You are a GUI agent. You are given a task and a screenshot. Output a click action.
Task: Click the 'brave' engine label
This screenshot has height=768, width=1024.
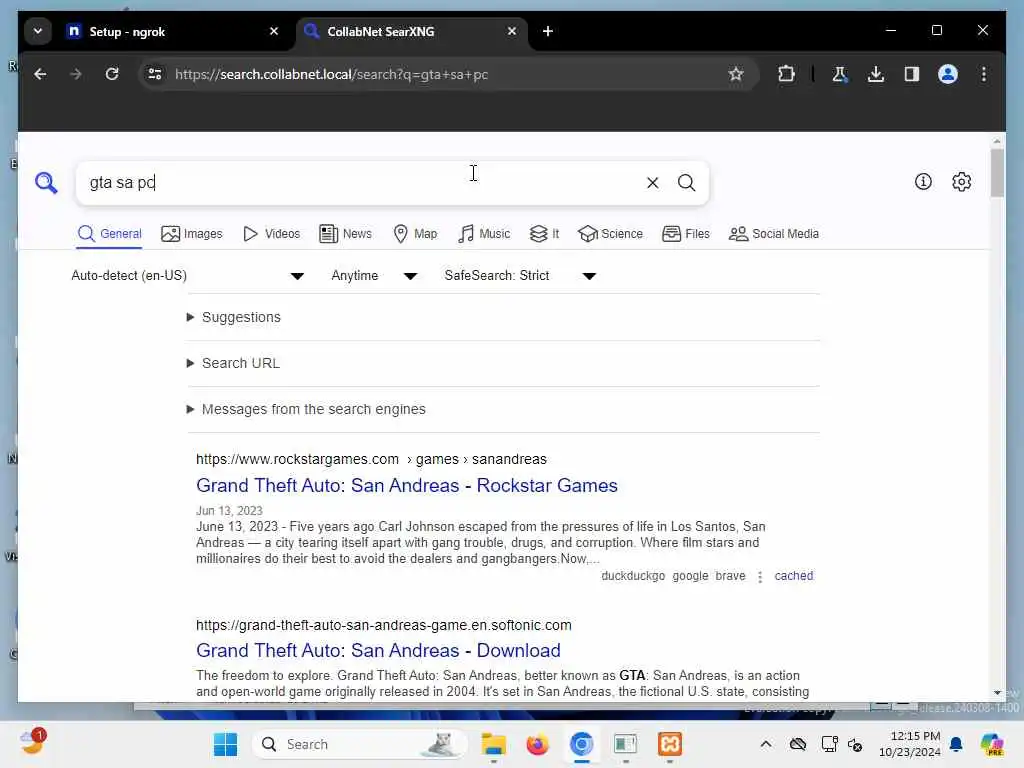pyautogui.click(x=730, y=576)
